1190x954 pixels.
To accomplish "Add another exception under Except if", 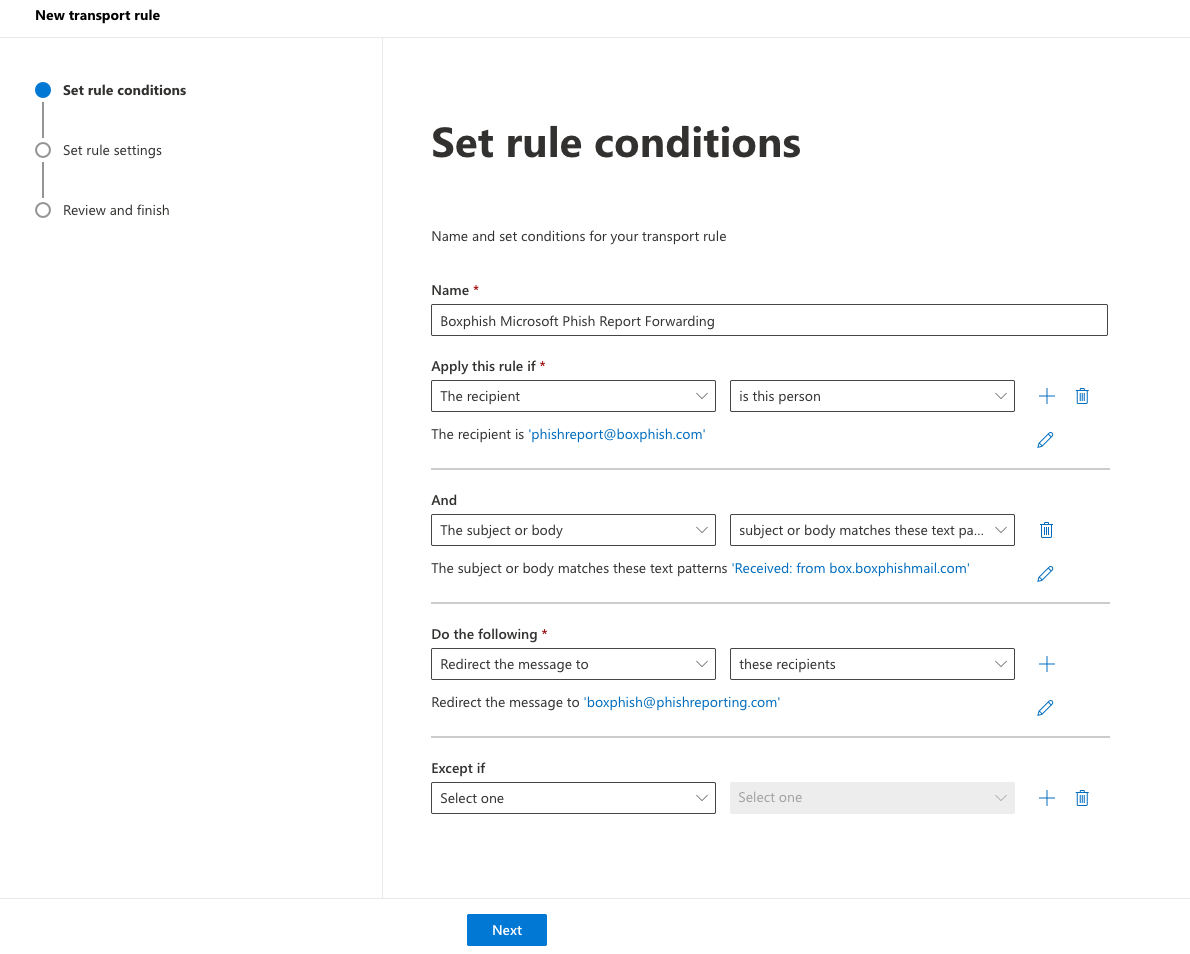I will click(x=1047, y=798).
